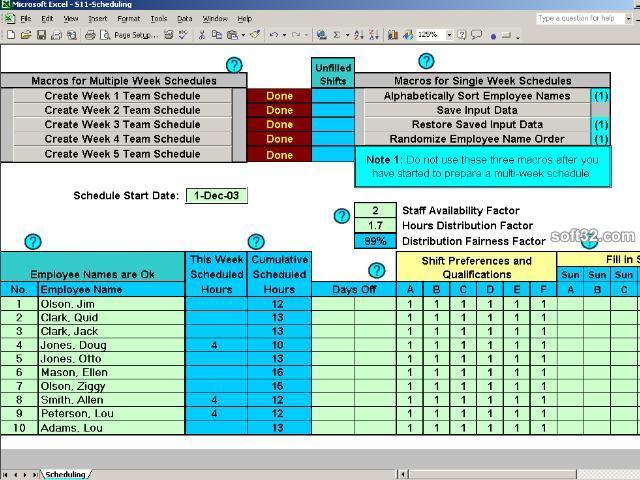Open the Data menu
This screenshot has width=640, height=480.
[184, 19]
